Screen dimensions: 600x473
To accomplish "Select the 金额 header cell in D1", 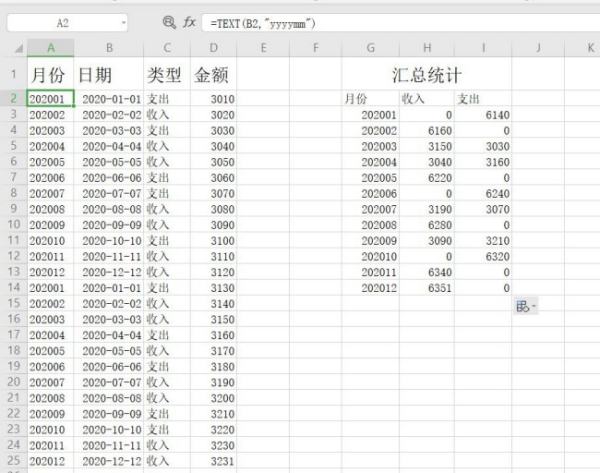I will pyautogui.click(x=213, y=75).
